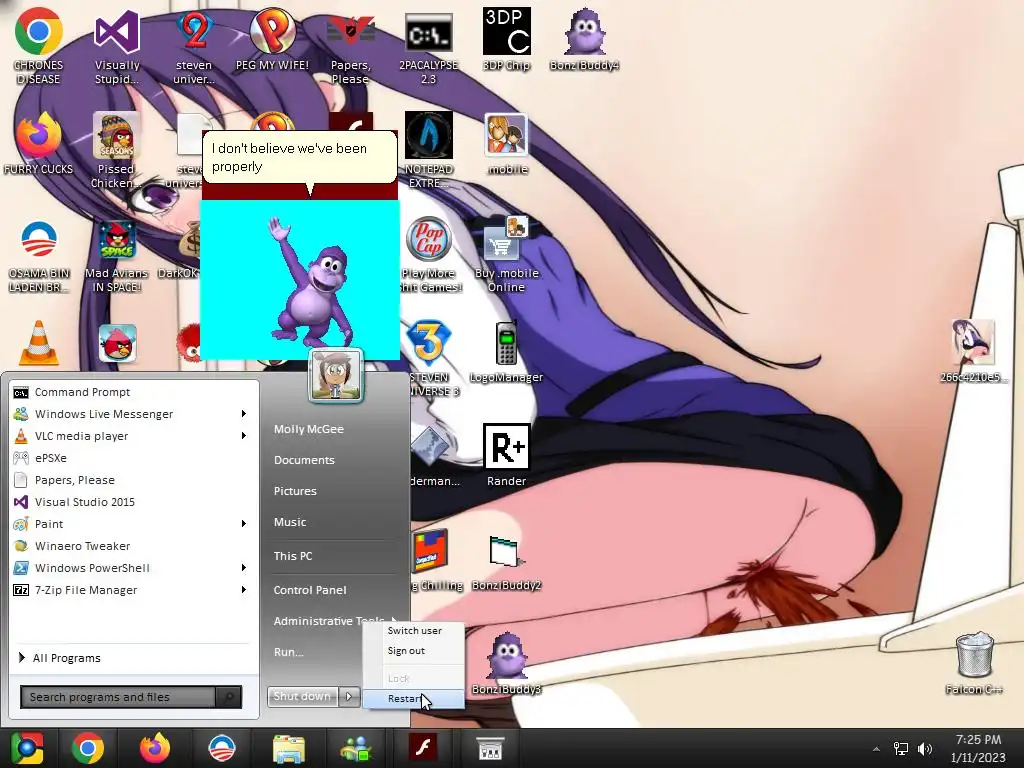Click the Shut down button
Image resolution: width=1024 pixels, height=768 pixels.
(302, 697)
